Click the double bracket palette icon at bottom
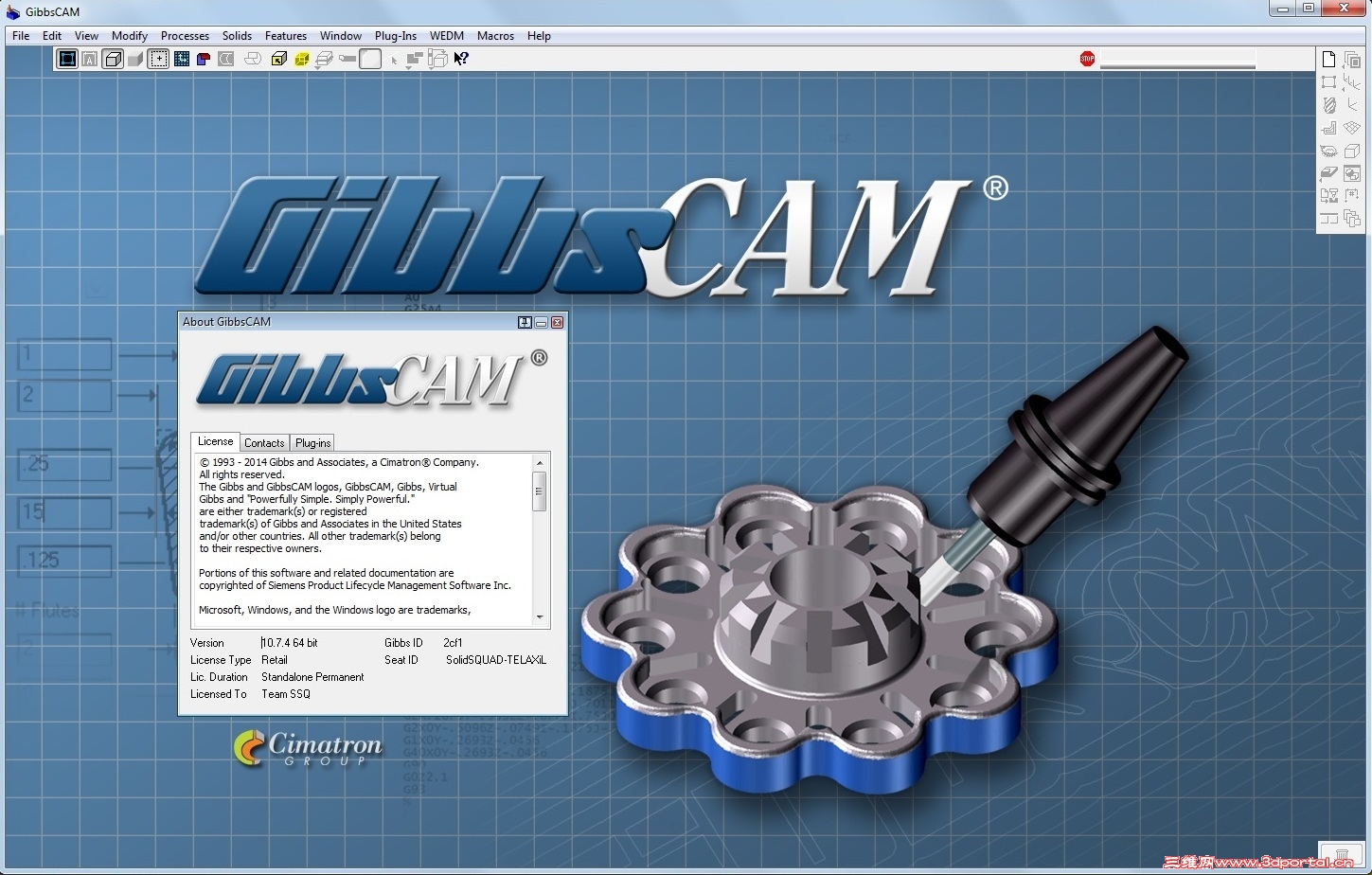The width and height of the screenshot is (1372, 875). 1328,219
